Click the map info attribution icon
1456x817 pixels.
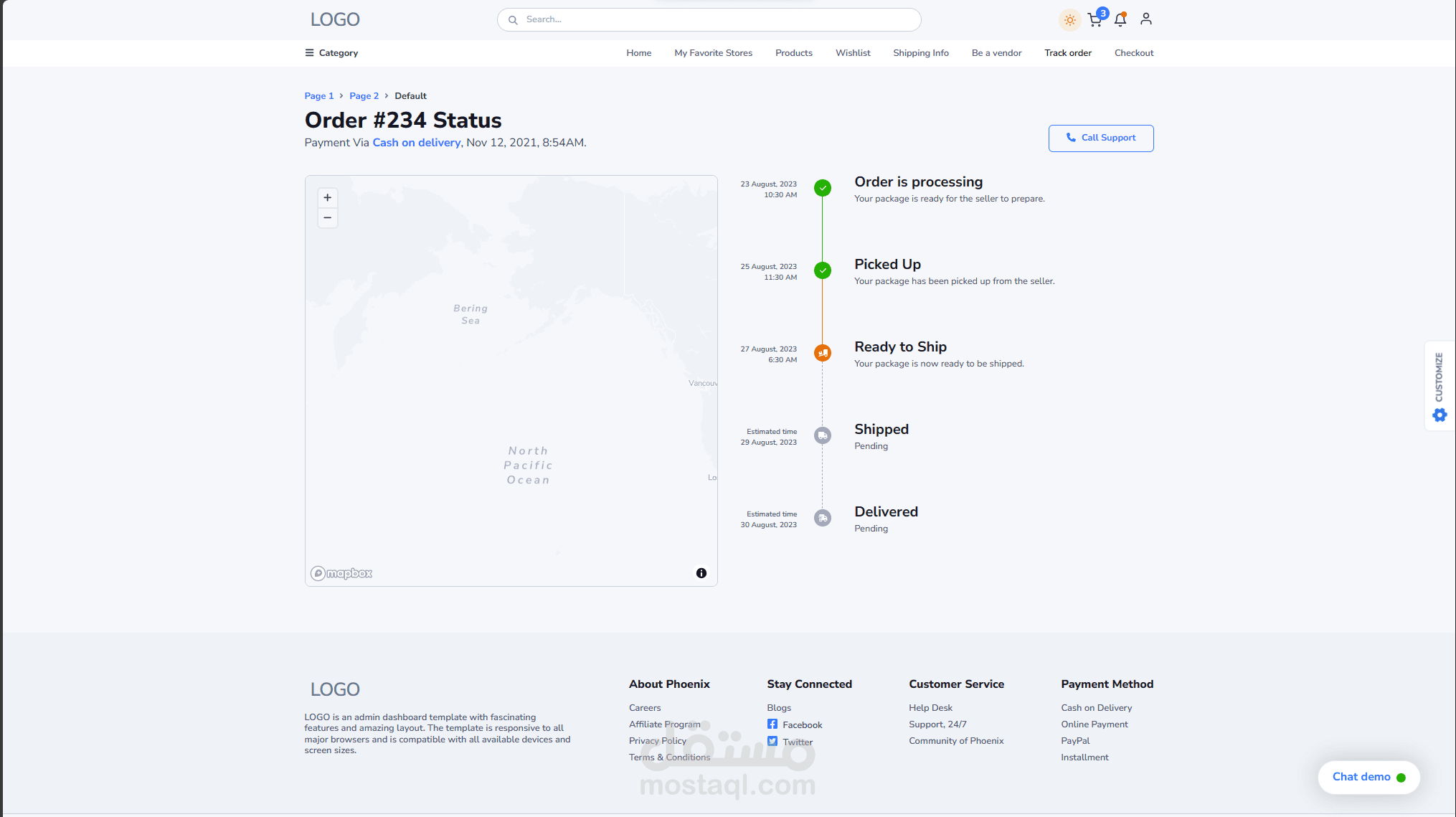(701, 573)
